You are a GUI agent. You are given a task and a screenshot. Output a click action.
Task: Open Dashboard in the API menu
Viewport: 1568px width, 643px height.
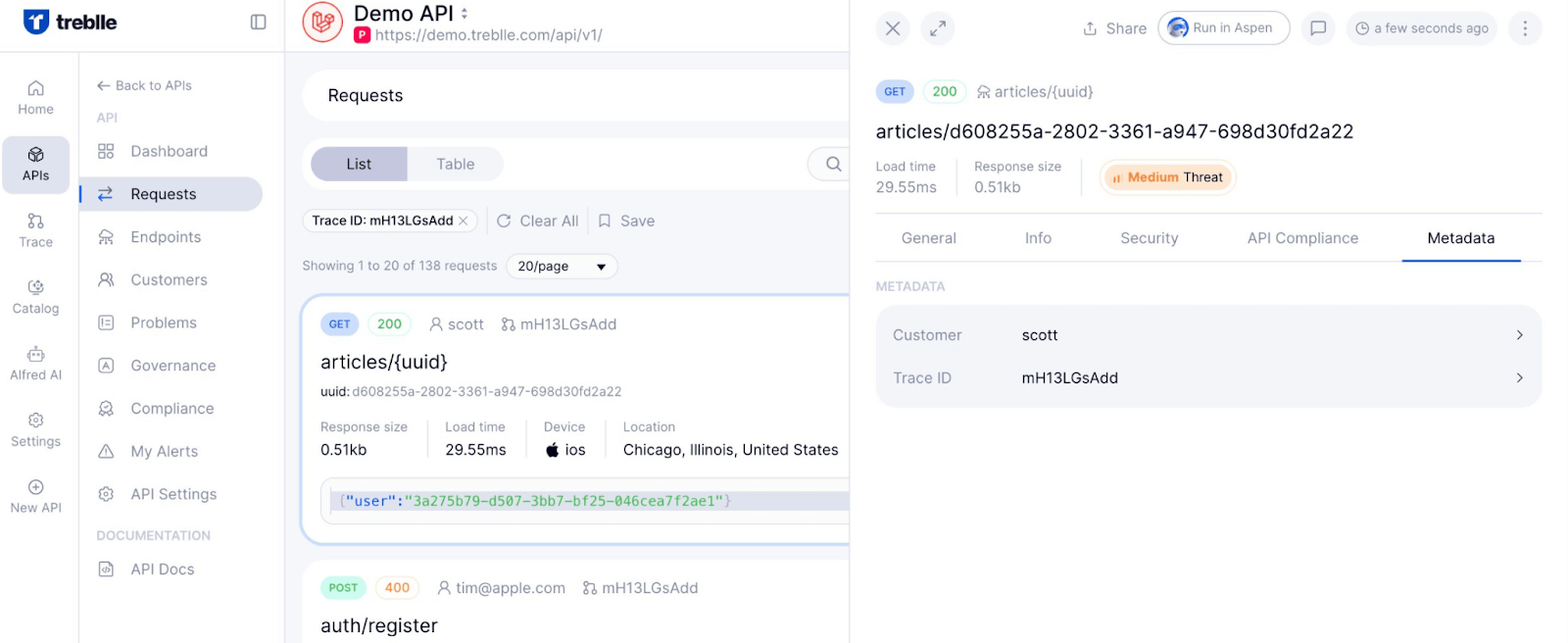[171, 151]
